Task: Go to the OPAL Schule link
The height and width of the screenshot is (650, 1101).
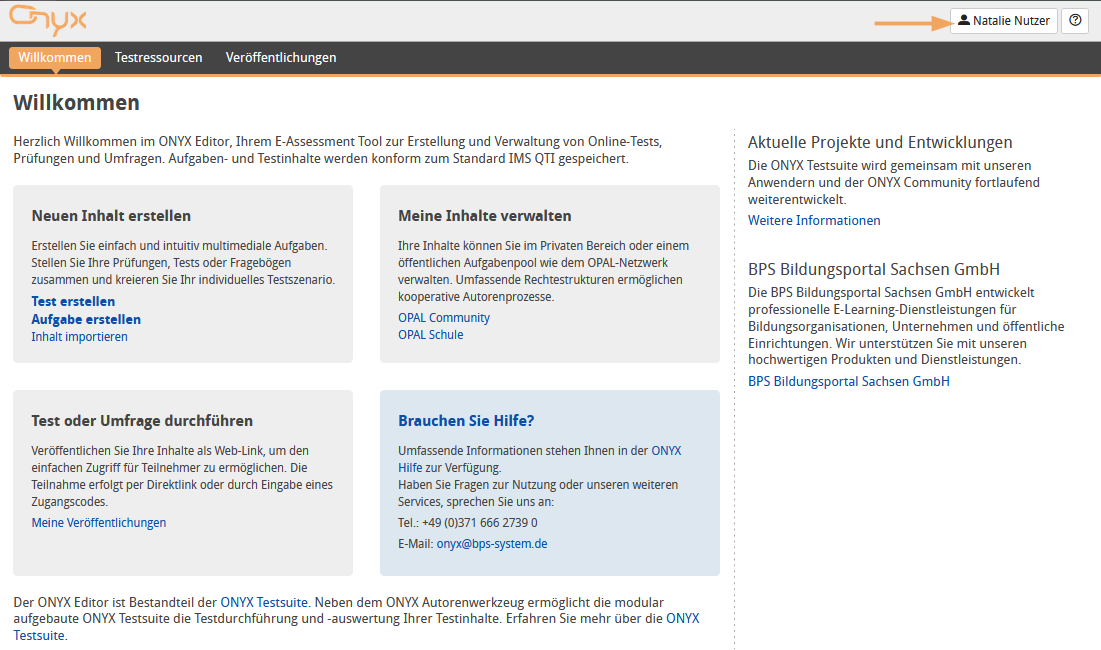Action: [x=430, y=335]
